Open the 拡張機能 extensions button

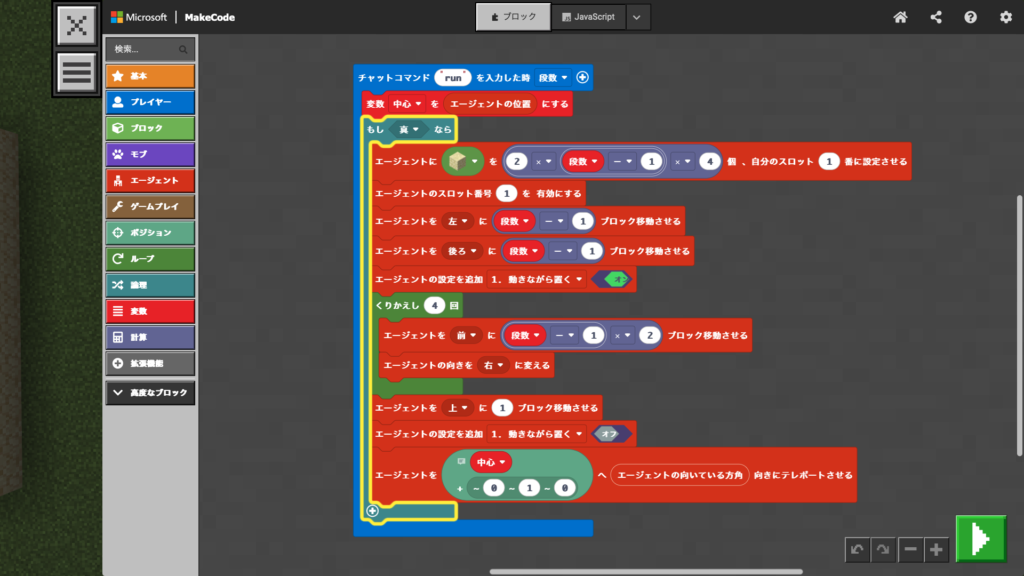tap(150, 363)
